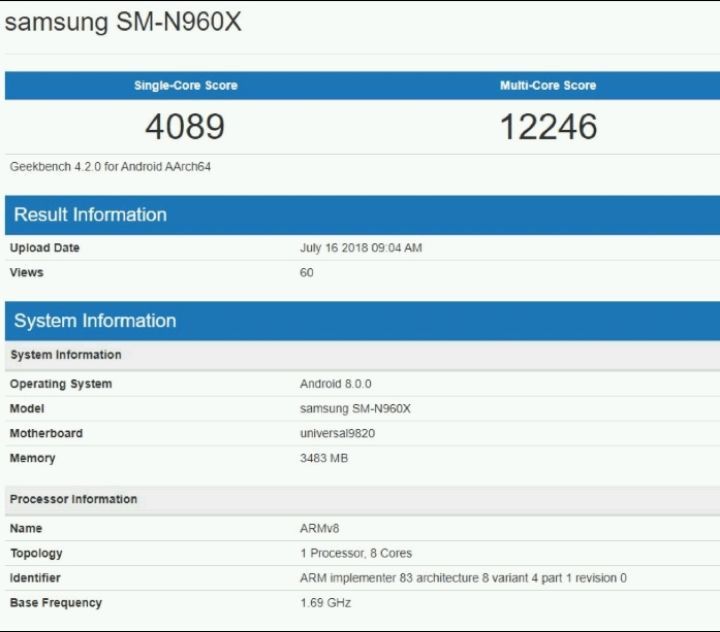Select the 'July 16 2018 09:04 AM' value
The width and height of the screenshot is (720, 632).
click(x=361, y=248)
